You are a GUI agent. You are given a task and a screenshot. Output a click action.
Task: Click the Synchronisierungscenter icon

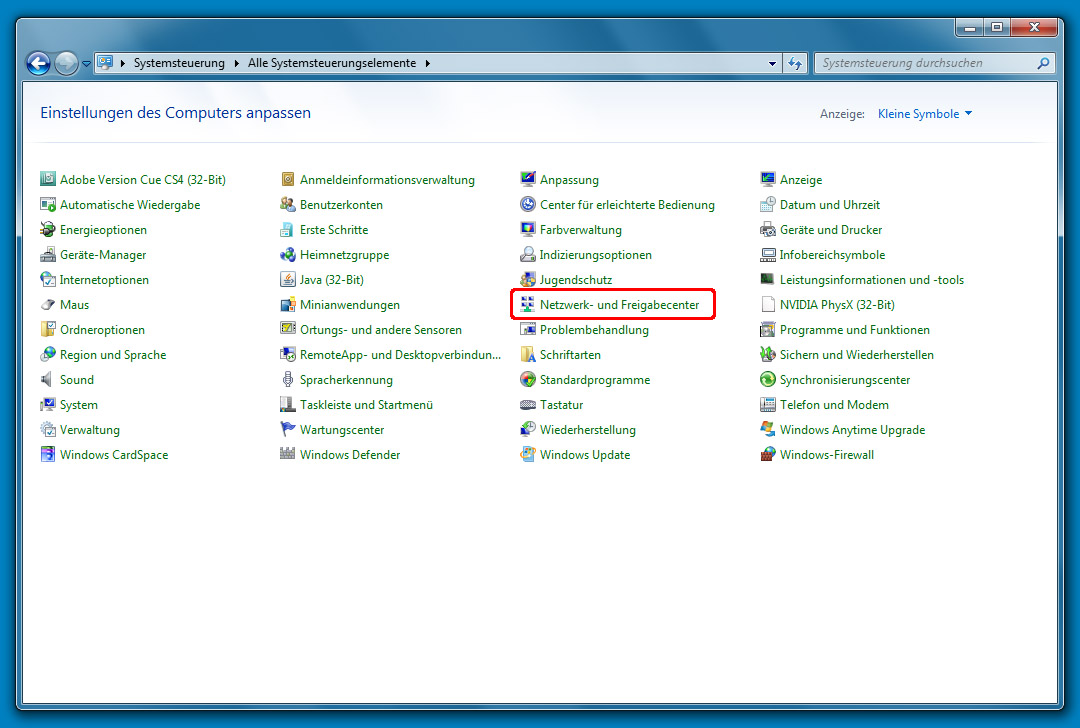pos(767,379)
